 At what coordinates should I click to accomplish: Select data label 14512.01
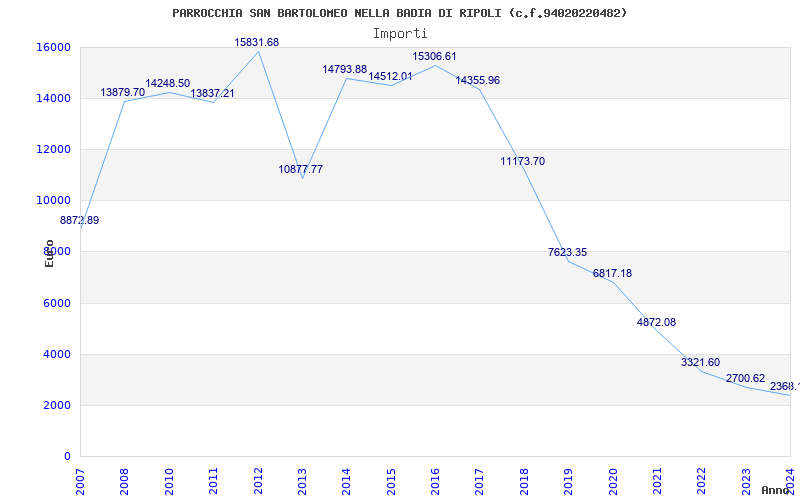click(x=390, y=77)
